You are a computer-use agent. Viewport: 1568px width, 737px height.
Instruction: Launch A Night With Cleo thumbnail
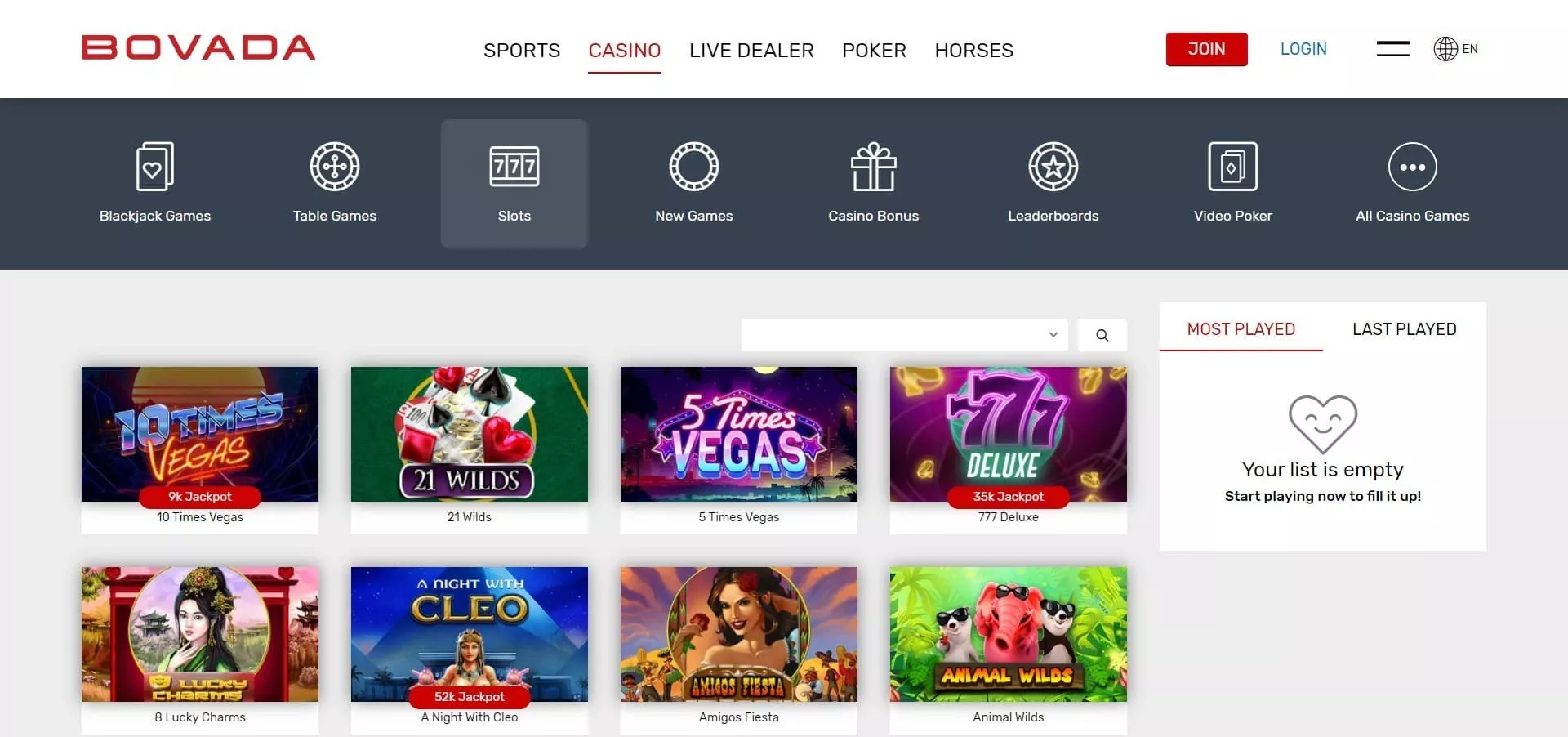click(x=470, y=634)
